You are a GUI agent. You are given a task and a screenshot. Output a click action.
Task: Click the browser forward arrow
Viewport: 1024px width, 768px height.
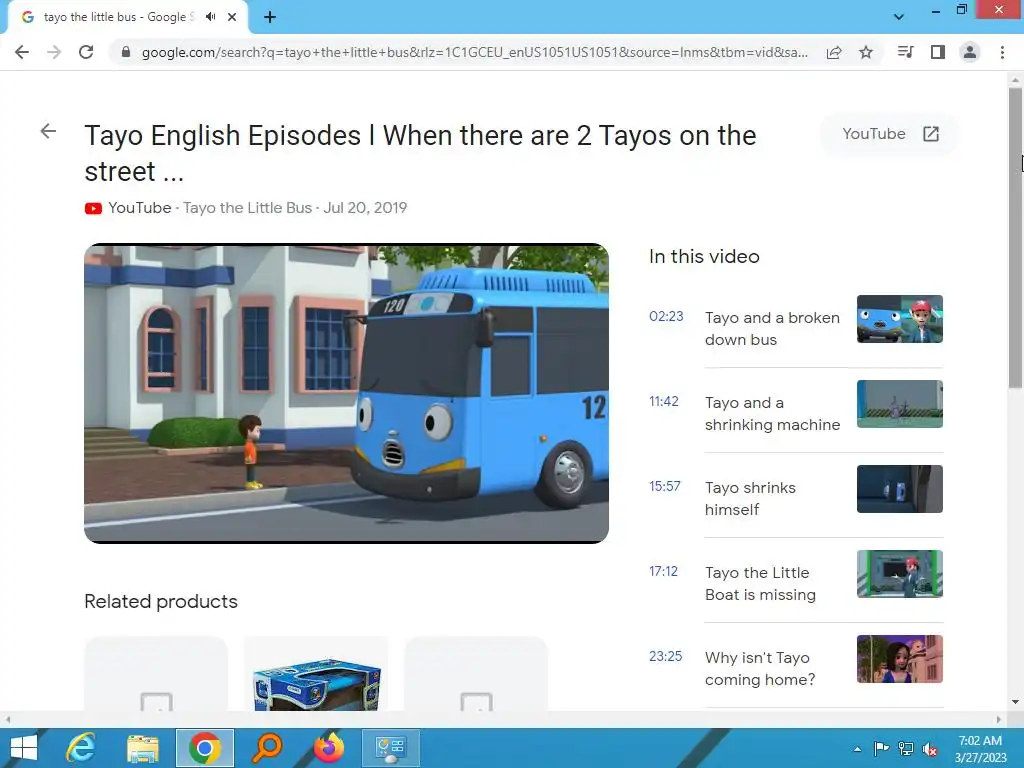pyautogui.click(x=54, y=52)
